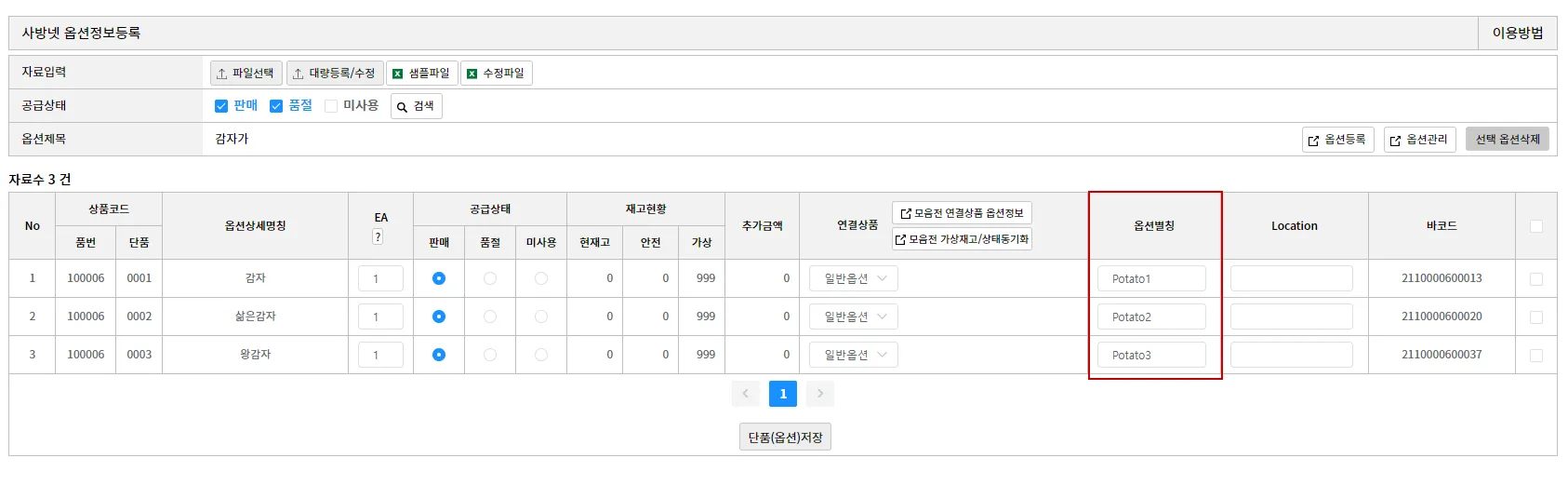Click the 옵션별칭 column header
Viewport: 1568px width, 485px height.
pyautogui.click(x=1154, y=226)
